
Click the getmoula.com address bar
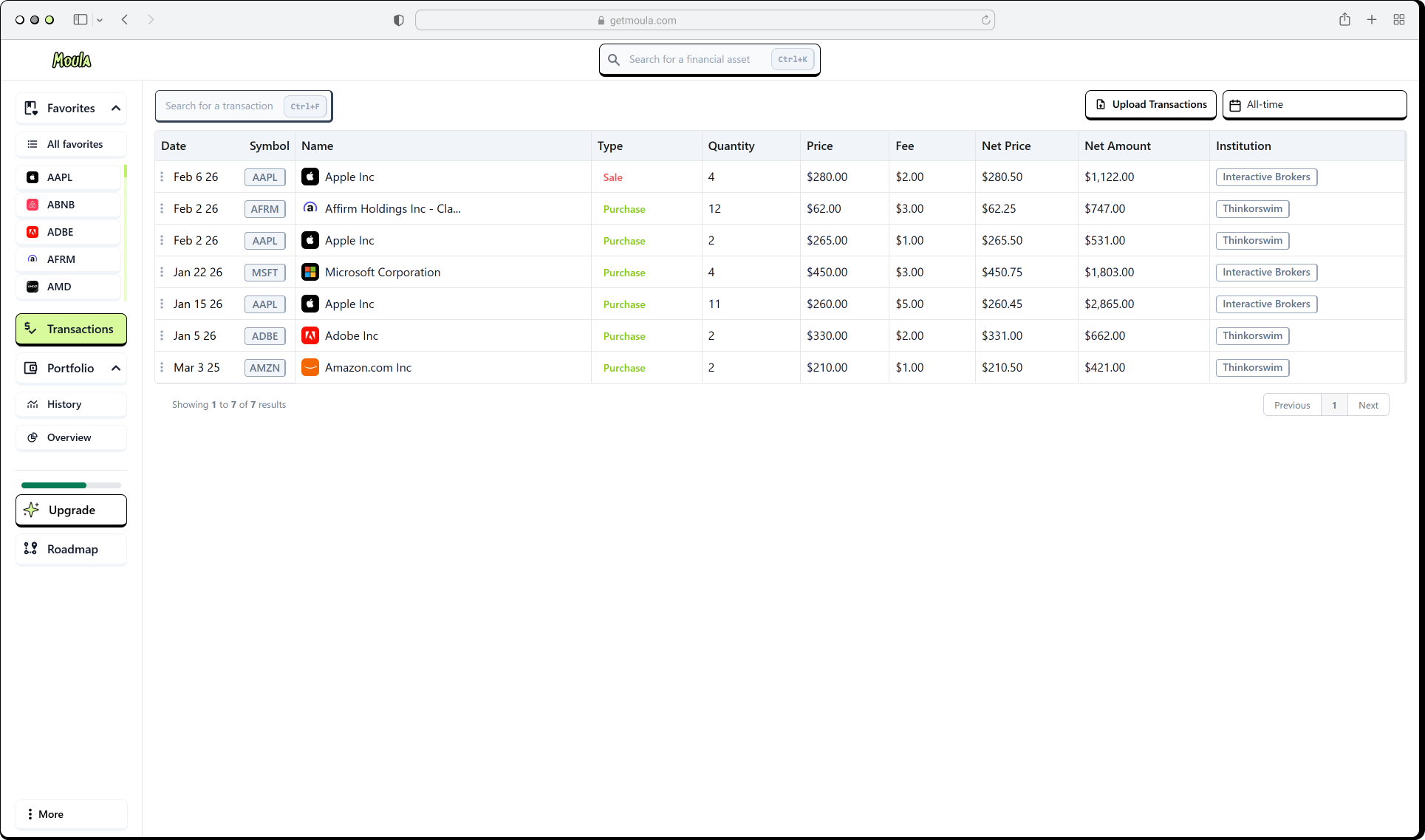coord(705,20)
